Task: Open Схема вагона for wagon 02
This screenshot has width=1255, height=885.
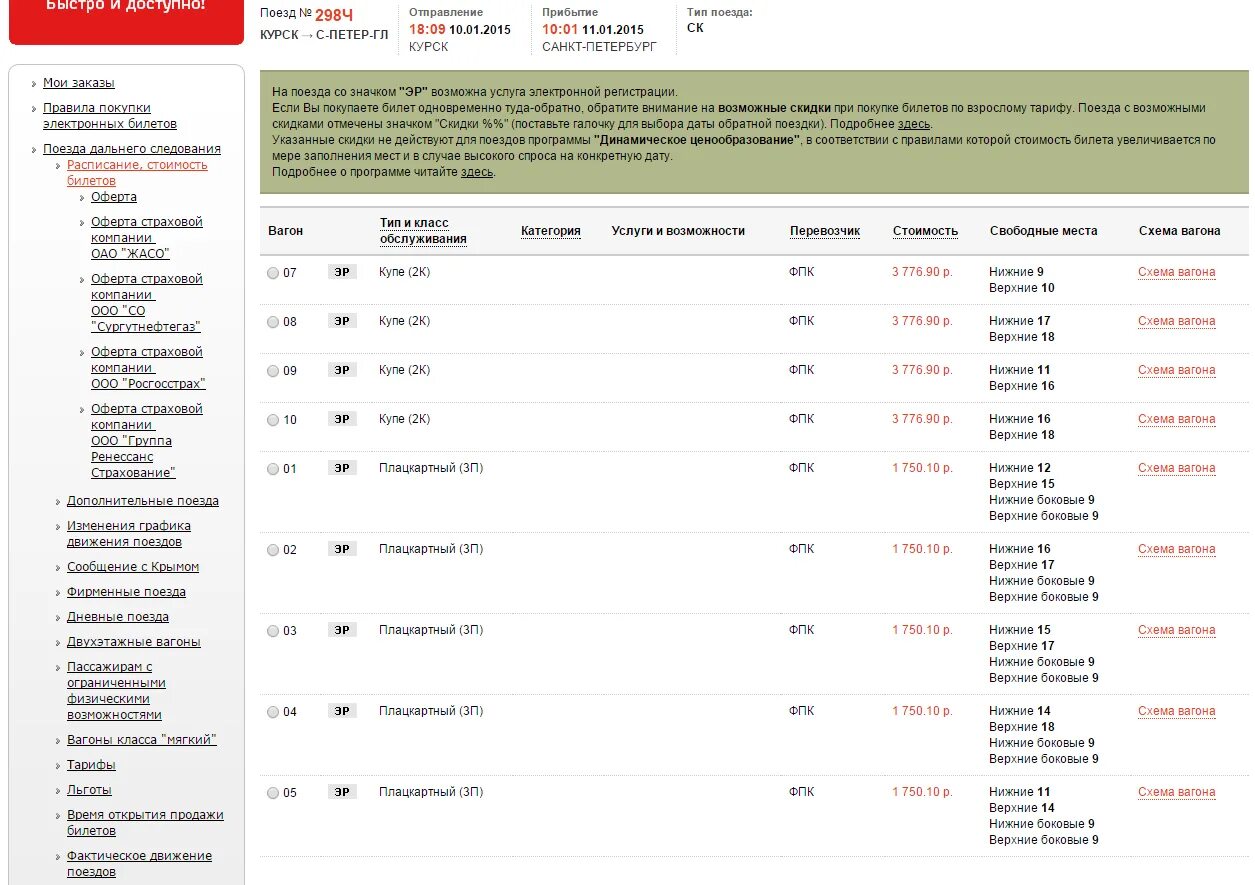Action: pos(1177,549)
